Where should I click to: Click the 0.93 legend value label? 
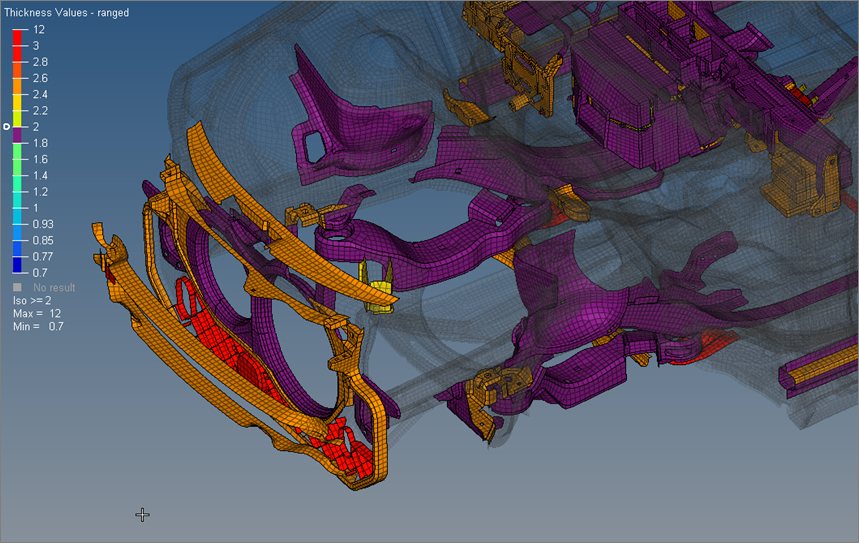pos(44,224)
